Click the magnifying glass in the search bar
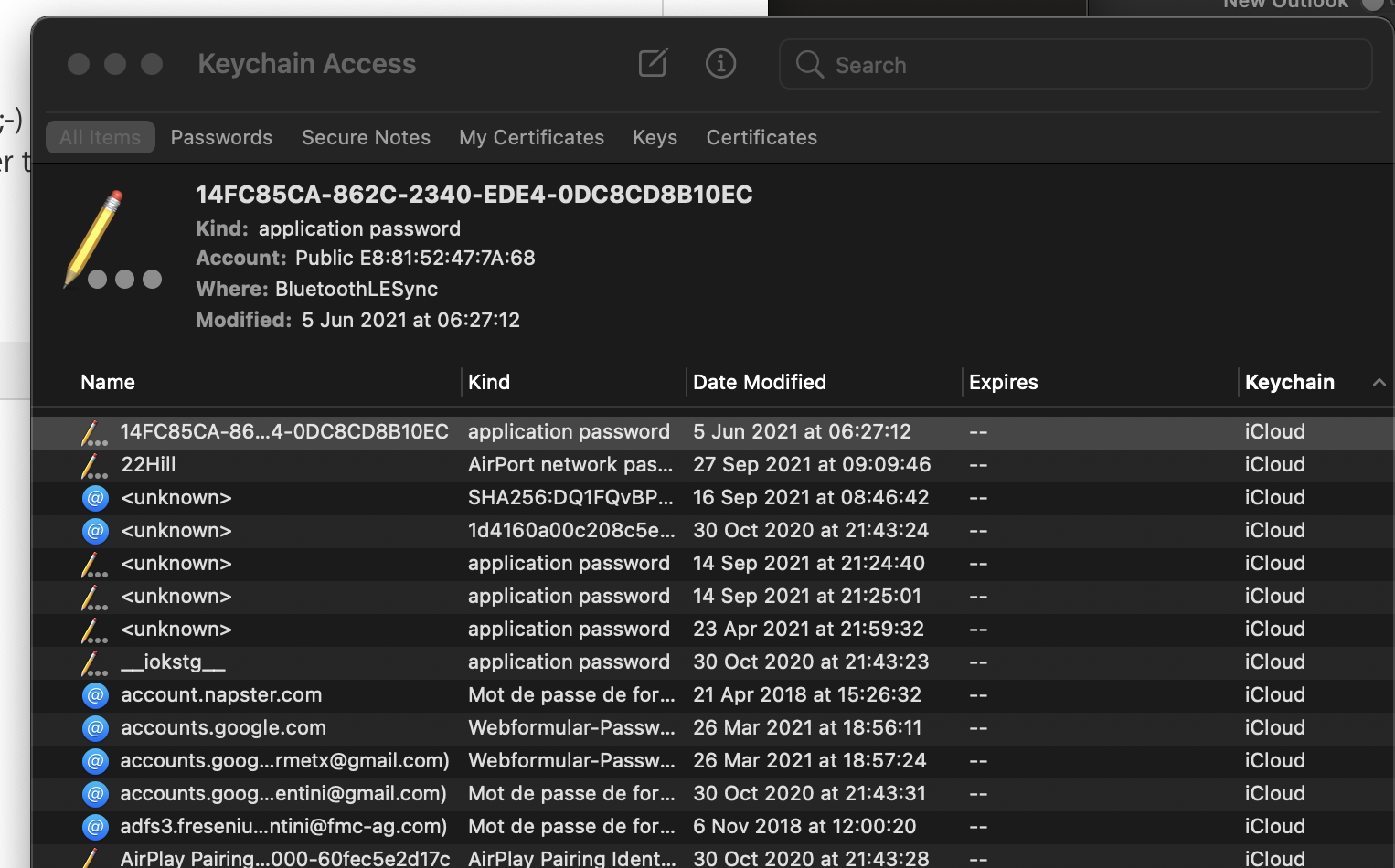Viewport: 1395px width, 868px height. point(809,65)
